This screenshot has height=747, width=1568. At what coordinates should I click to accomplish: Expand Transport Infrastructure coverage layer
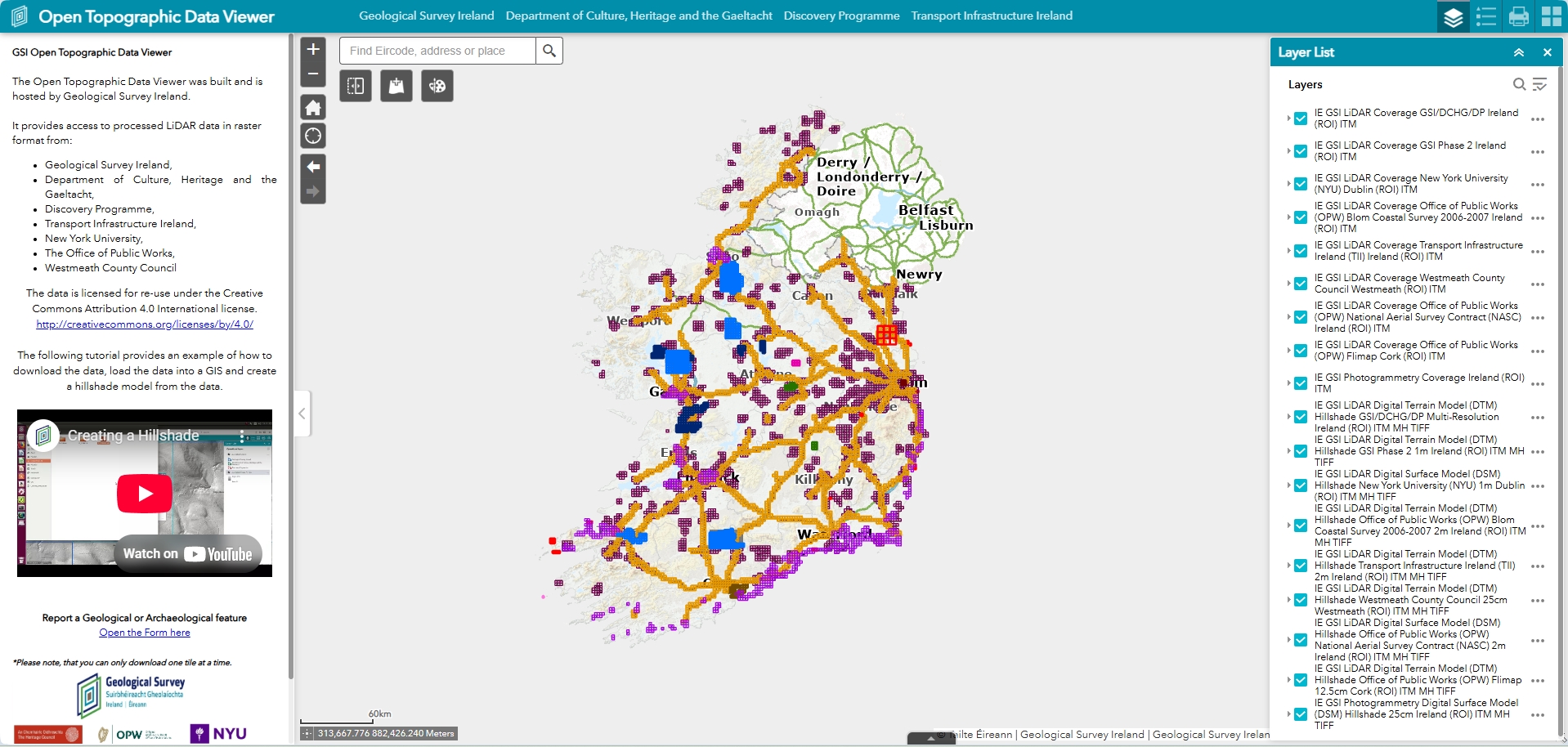coord(1288,251)
